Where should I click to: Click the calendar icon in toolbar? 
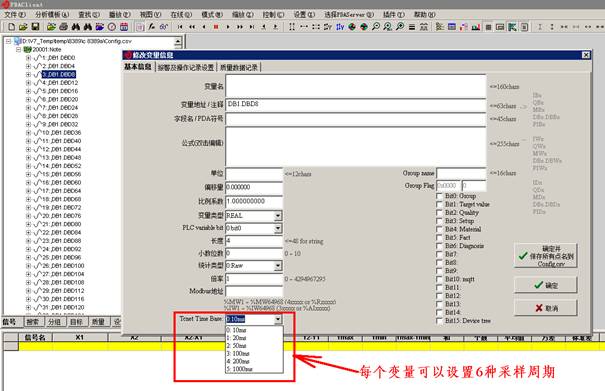point(124,27)
